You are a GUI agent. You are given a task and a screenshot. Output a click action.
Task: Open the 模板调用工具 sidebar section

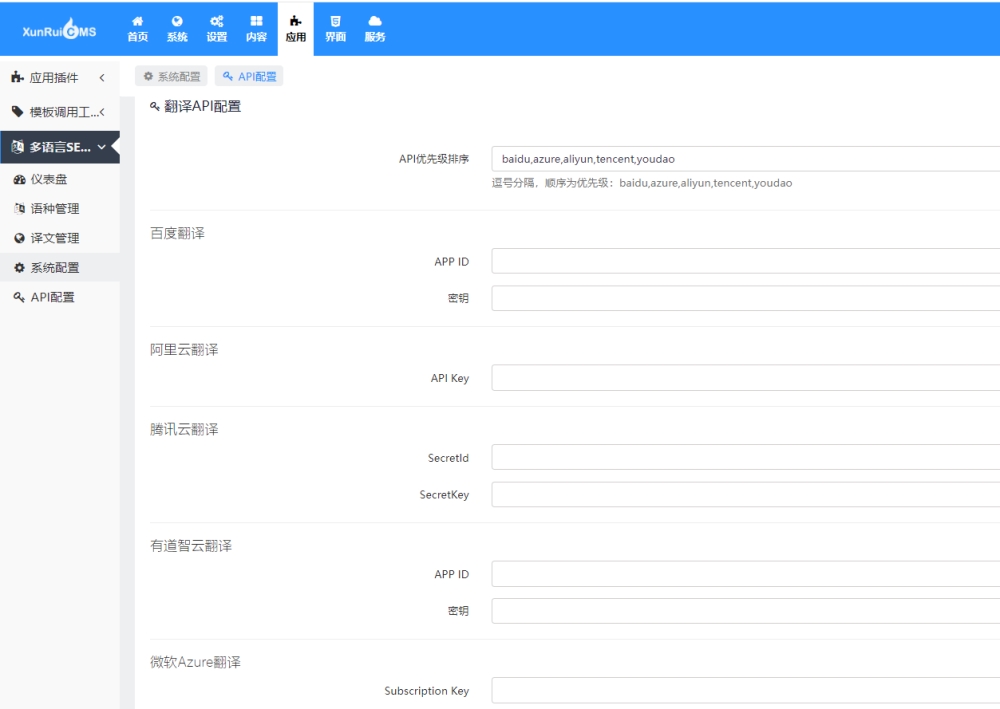click(x=60, y=112)
